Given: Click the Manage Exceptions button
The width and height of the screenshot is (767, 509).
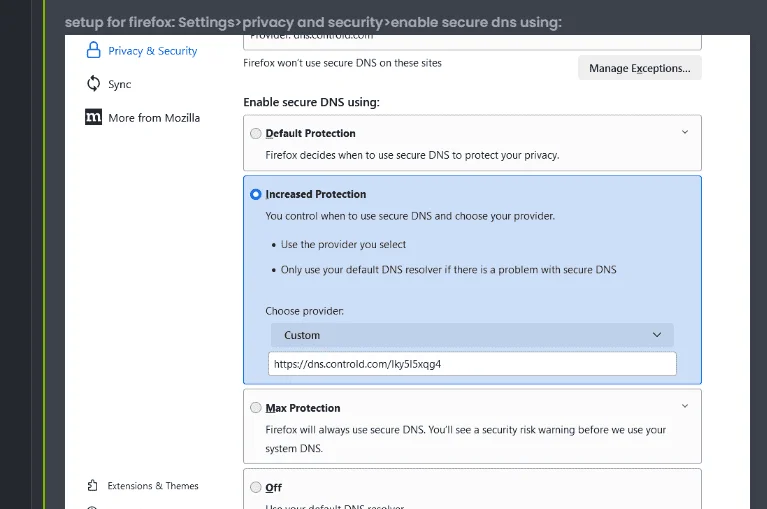Looking at the screenshot, I should (640, 68).
